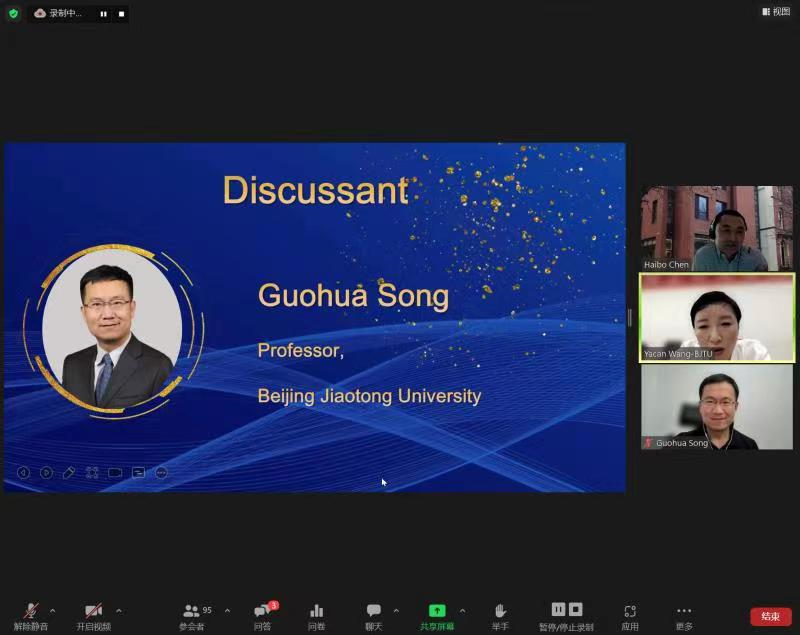
Task: Click the red 结束 end meeting button
Action: [x=770, y=616]
